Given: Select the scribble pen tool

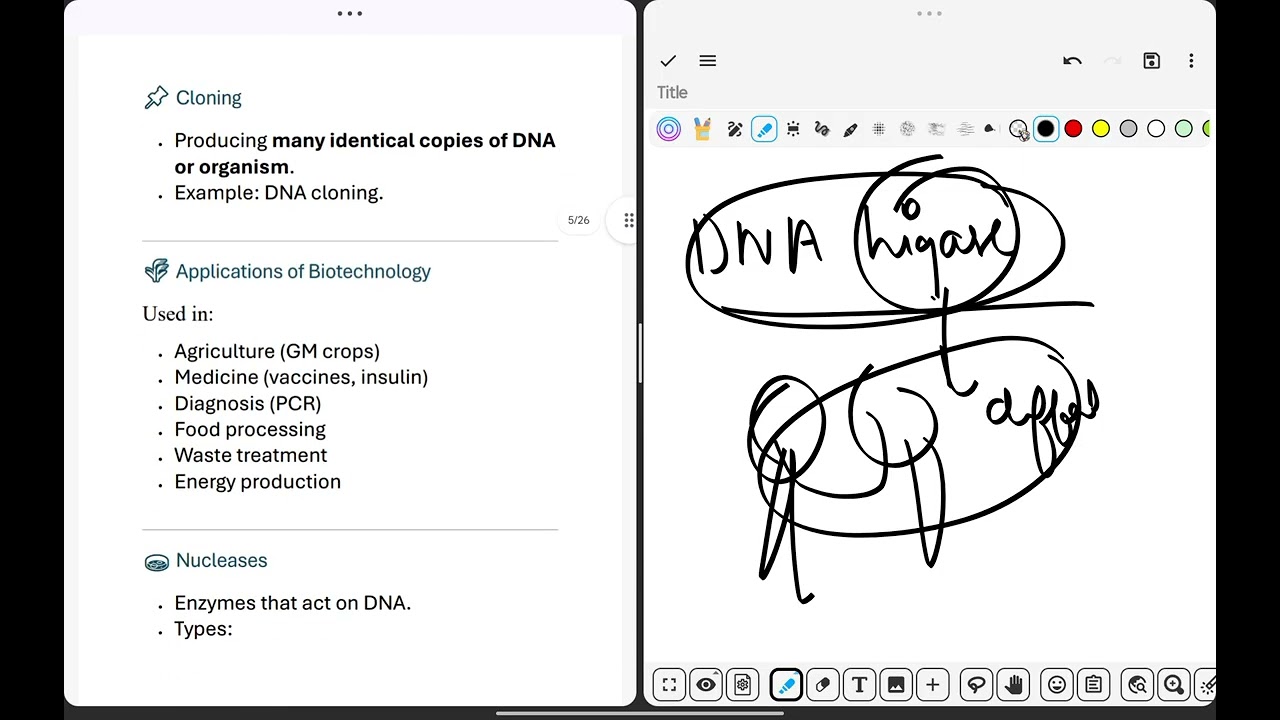Looking at the screenshot, I should 735,129.
